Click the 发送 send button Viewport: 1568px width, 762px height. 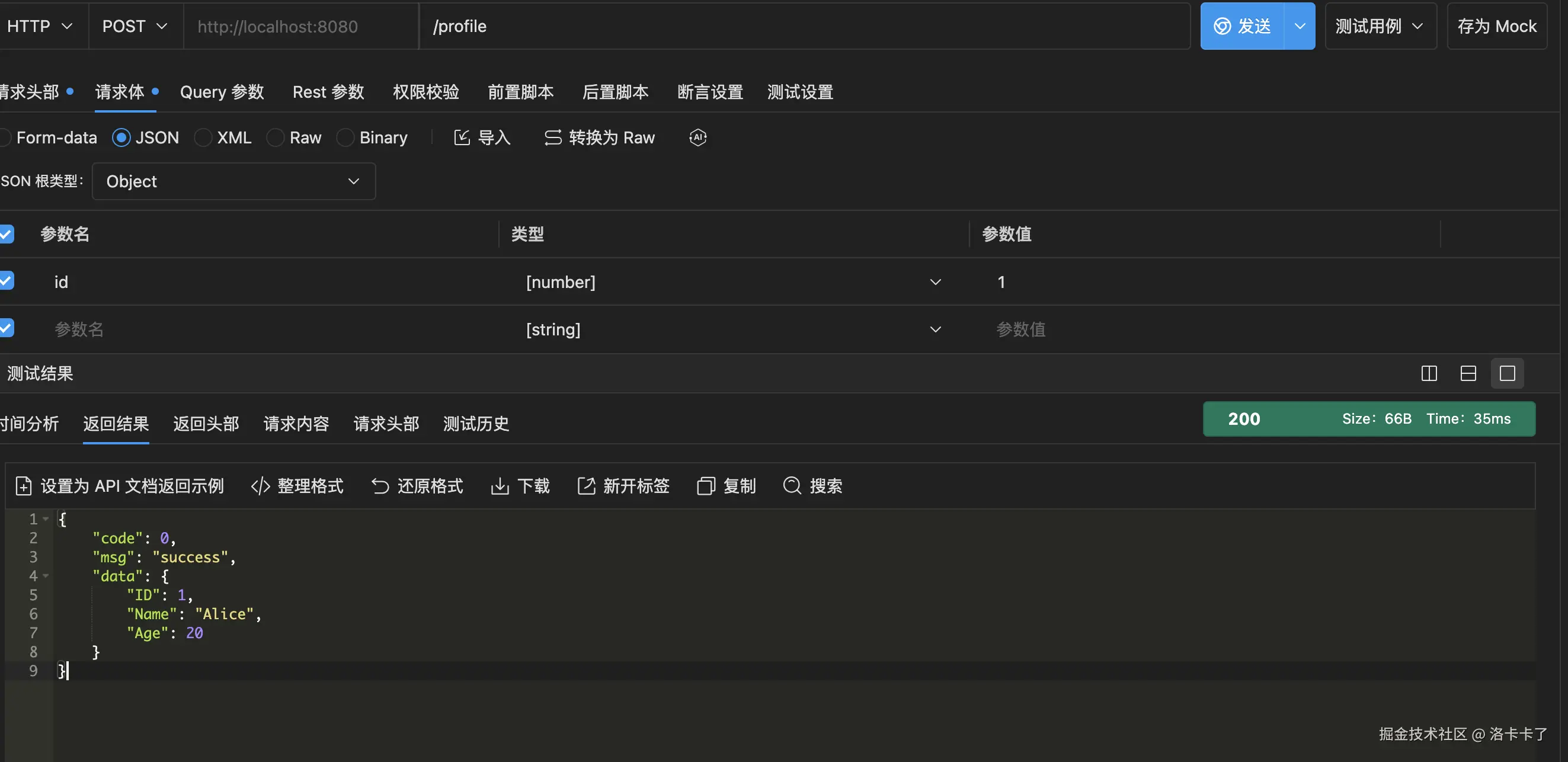click(1241, 26)
